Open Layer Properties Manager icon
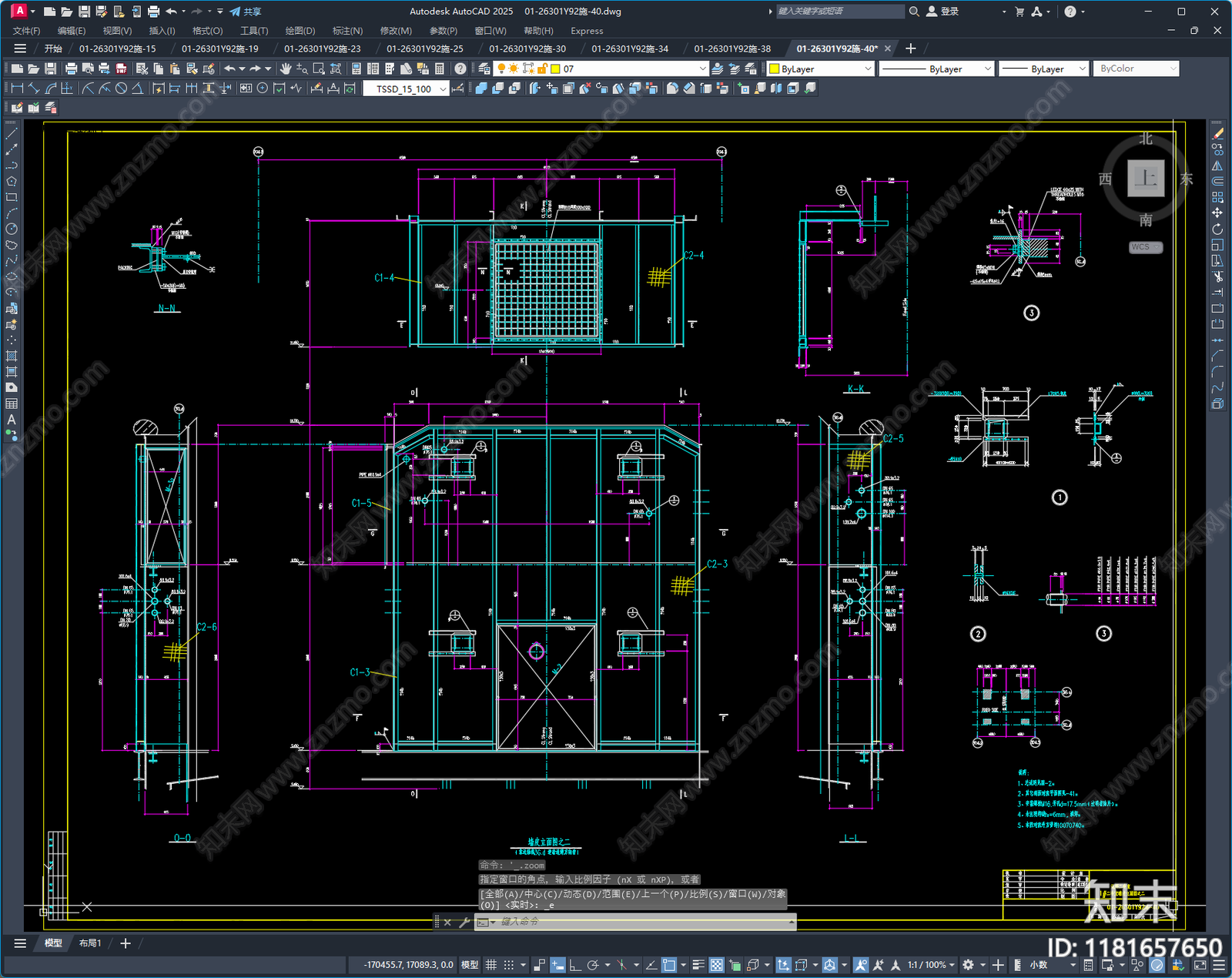 (484, 69)
